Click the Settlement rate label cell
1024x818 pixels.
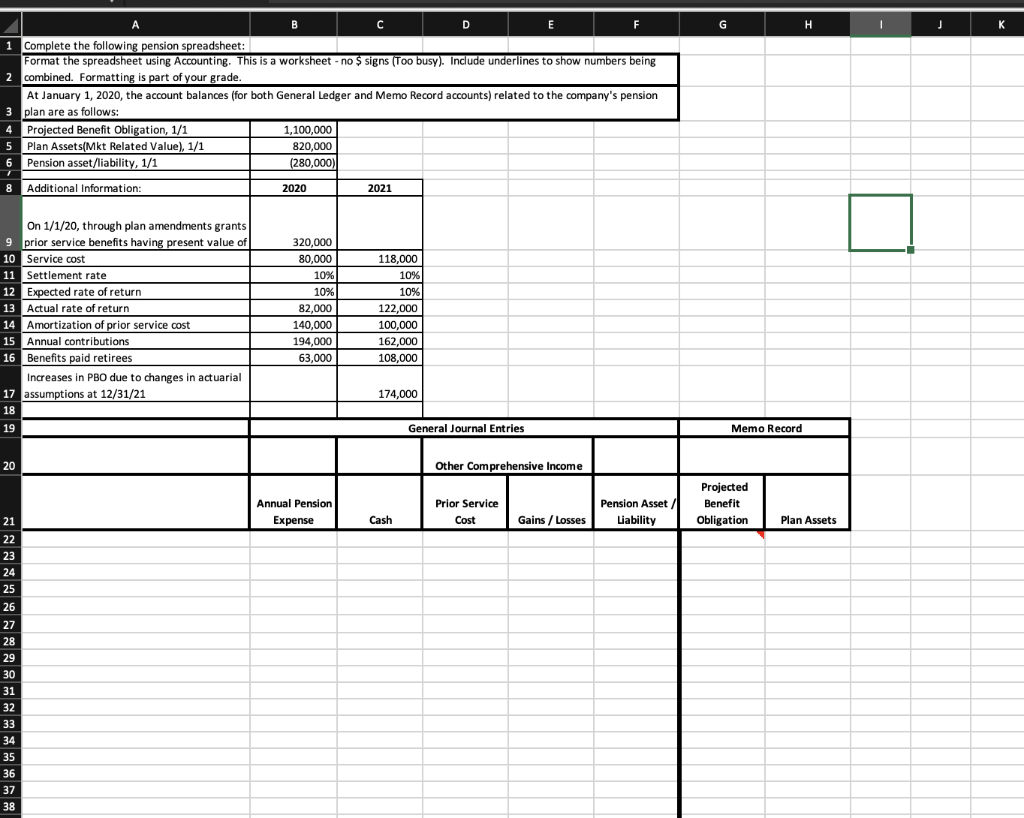pyautogui.click(x=135, y=275)
